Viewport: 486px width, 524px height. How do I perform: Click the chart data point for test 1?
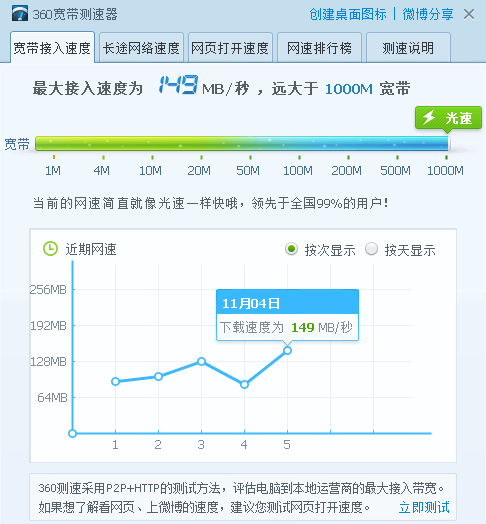116,381
